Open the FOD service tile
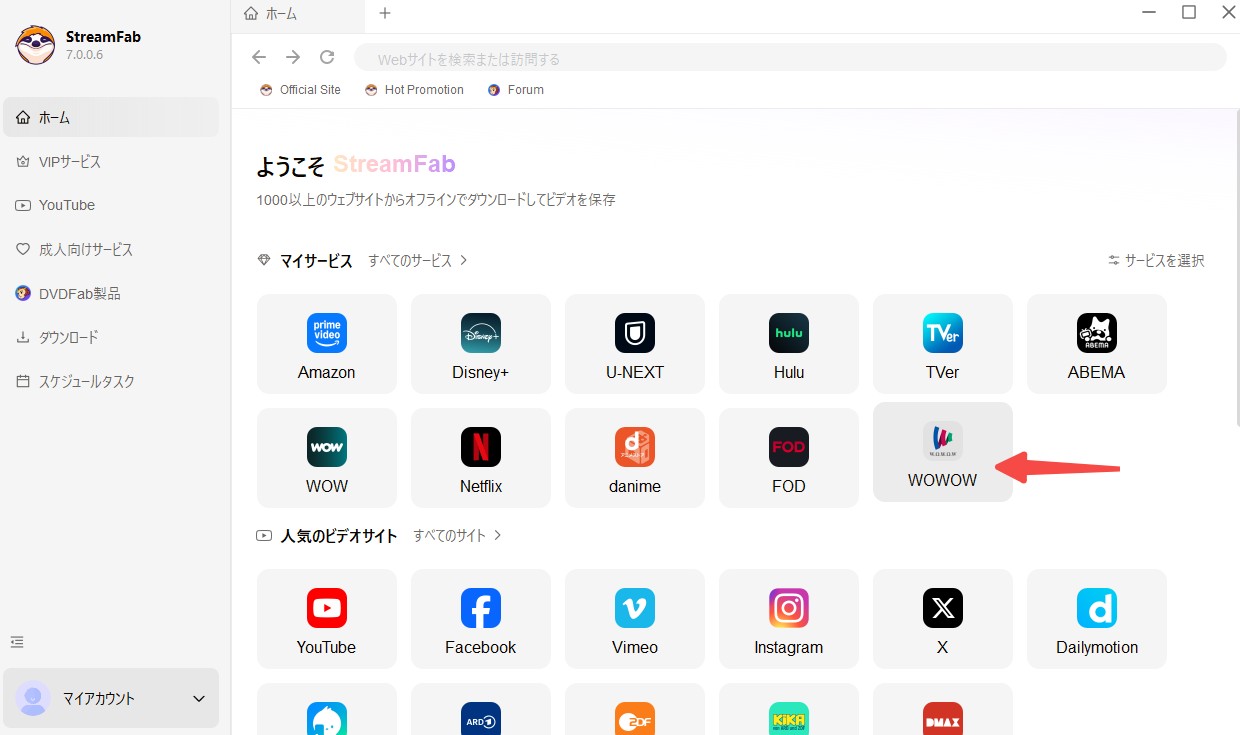The image size is (1240, 735). pos(788,458)
